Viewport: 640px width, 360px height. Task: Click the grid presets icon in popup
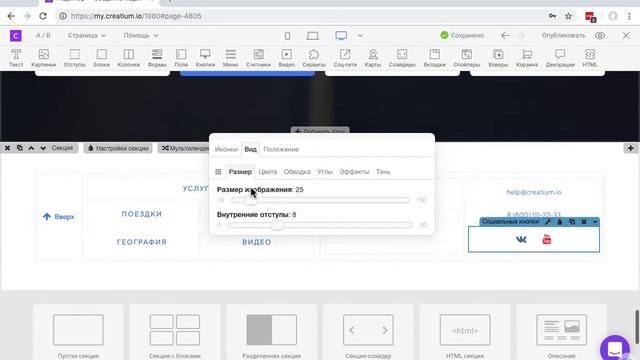pos(218,172)
